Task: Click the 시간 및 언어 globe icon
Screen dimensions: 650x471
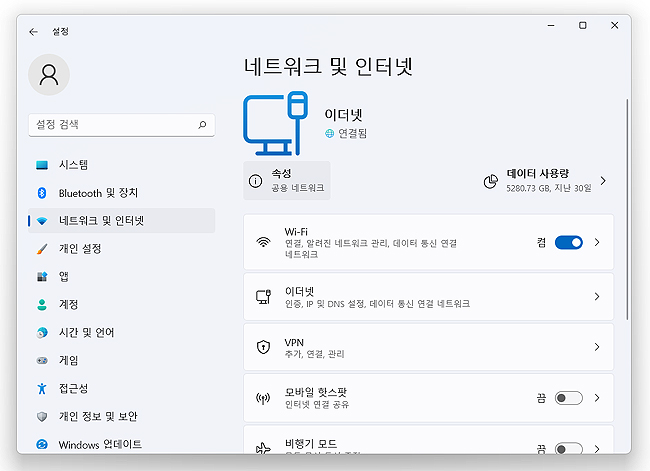Action: point(42,333)
